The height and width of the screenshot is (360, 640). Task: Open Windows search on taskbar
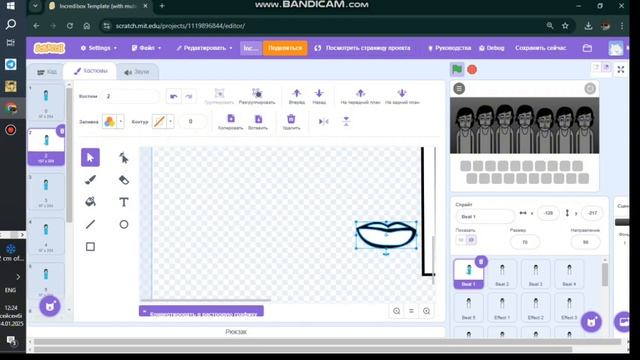click(11, 24)
